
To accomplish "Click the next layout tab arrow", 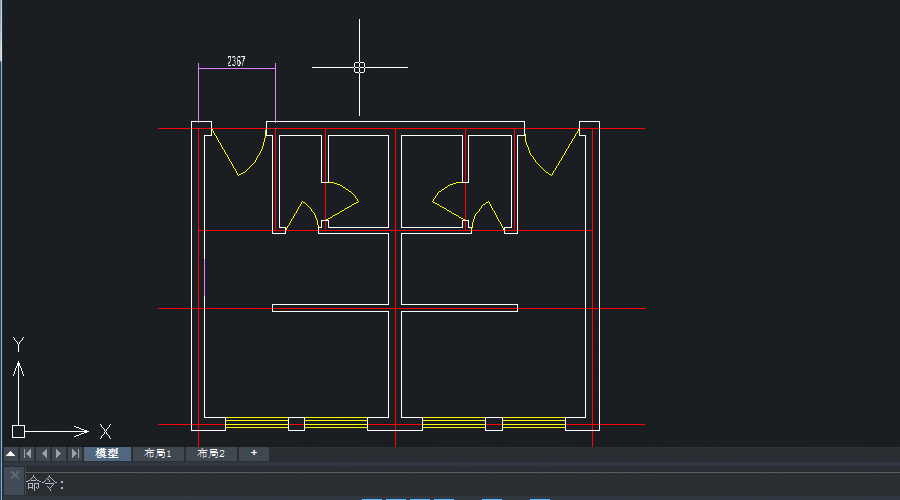I will click(x=59, y=454).
